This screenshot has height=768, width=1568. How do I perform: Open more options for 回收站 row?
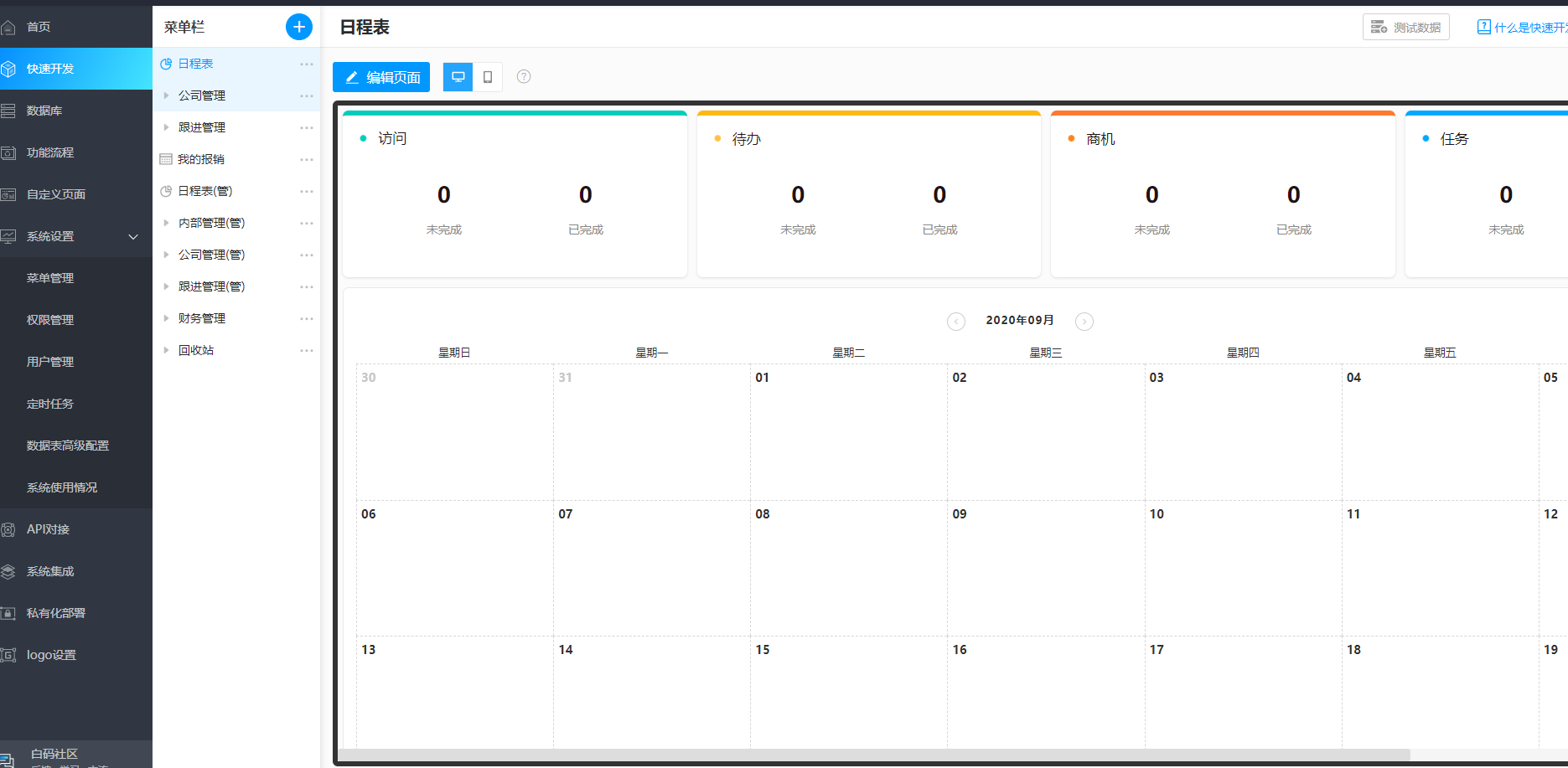coord(307,350)
